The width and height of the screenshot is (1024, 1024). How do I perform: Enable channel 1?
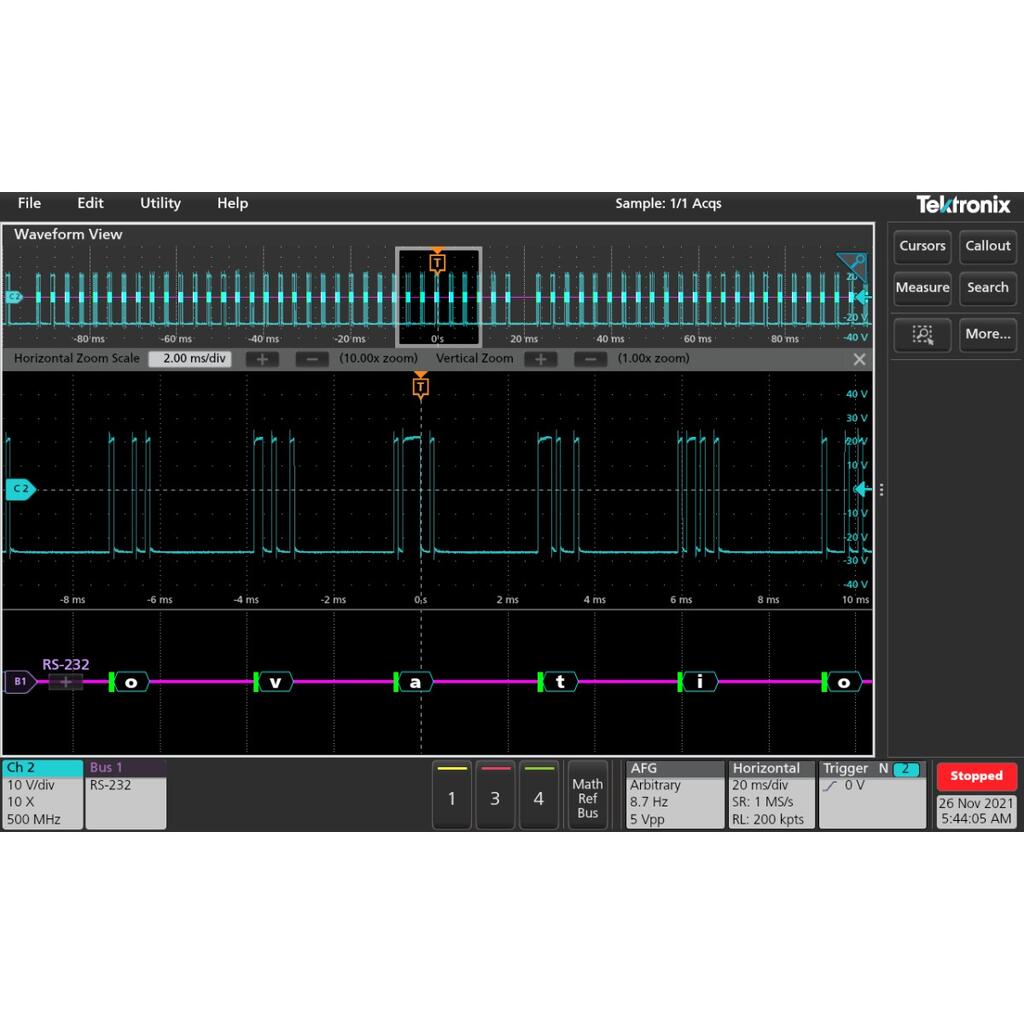pyautogui.click(x=451, y=797)
